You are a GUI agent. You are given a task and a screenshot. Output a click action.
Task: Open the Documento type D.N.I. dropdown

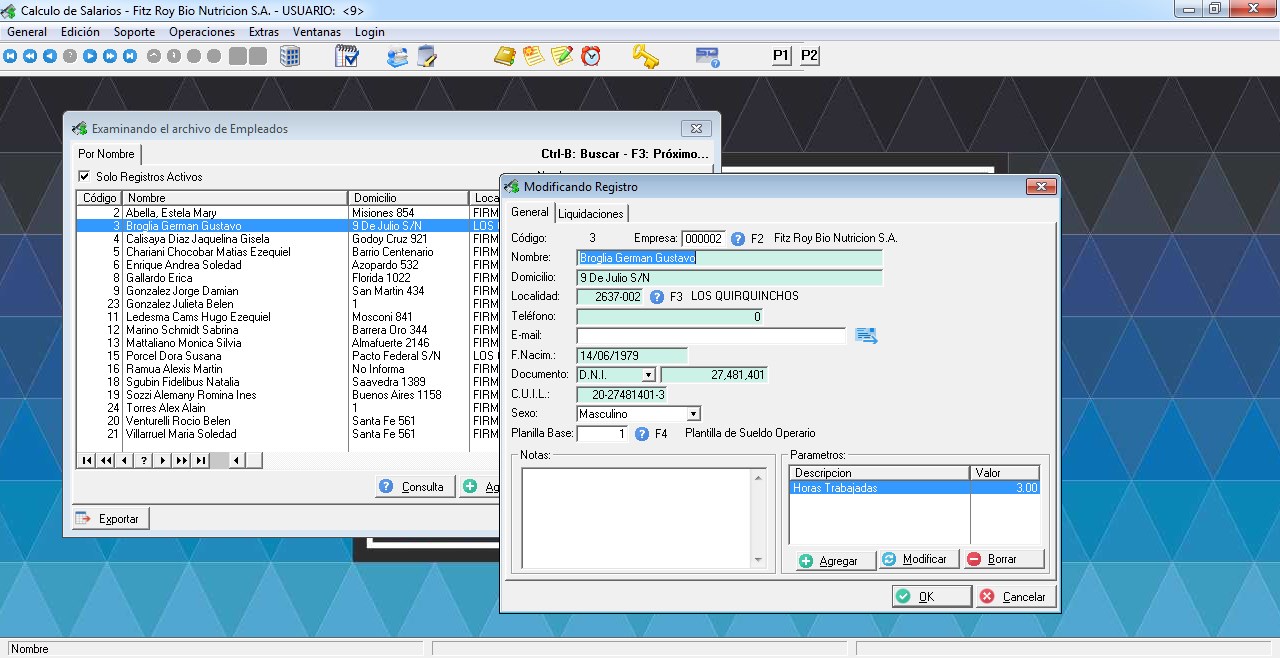coord(648,375)
